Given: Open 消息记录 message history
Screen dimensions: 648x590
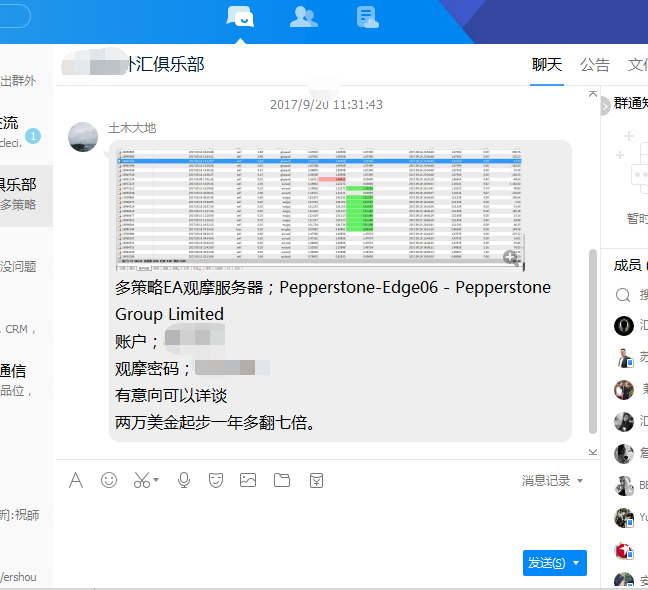Looking at the screenshot, I should pyautogui.click(x=546, y=481).
